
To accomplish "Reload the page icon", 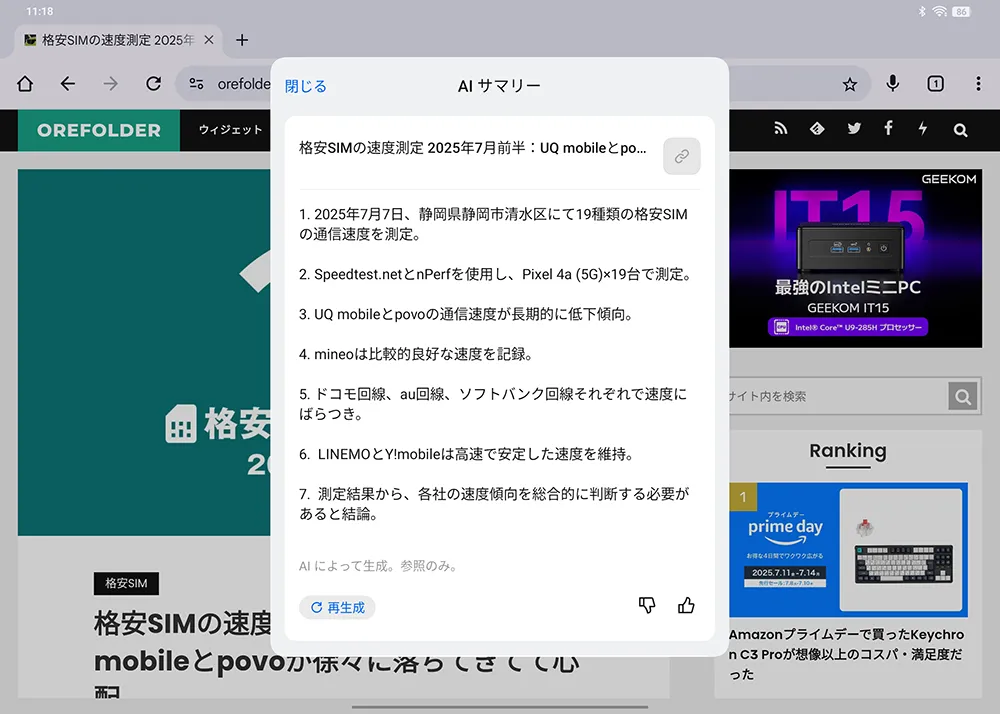I will [x=153, y=84].
